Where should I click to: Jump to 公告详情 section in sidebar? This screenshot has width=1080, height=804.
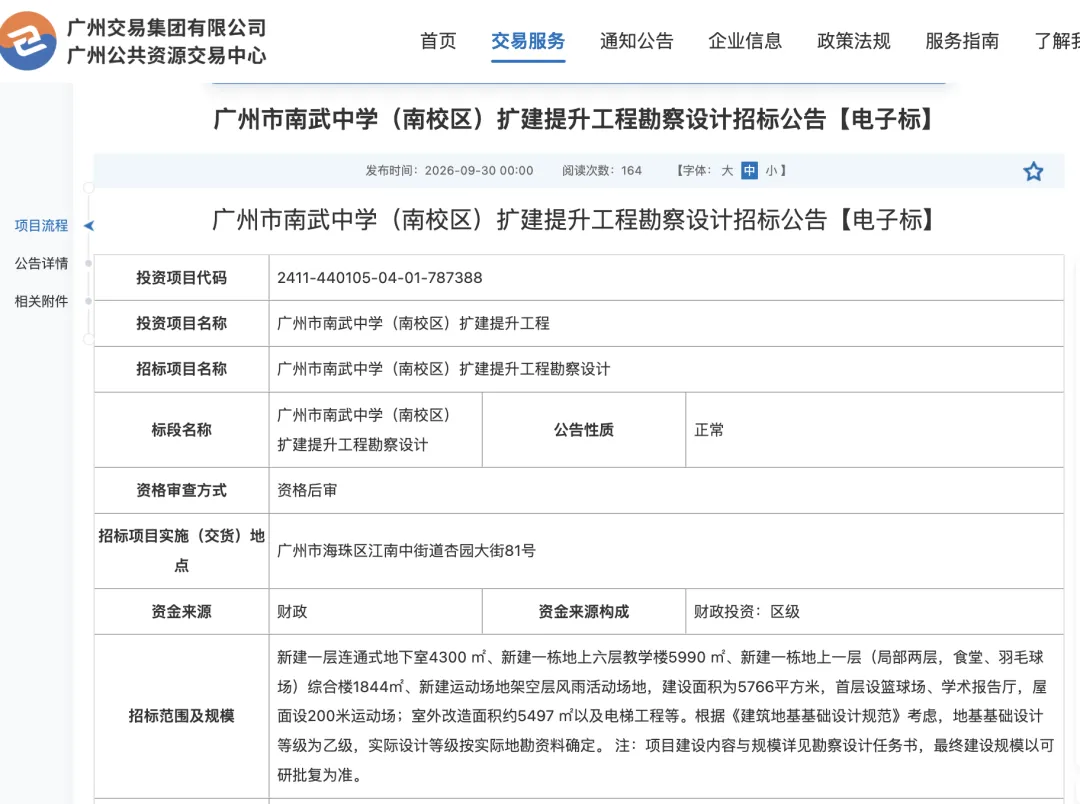pyautogui.click(x=41, y=263)
